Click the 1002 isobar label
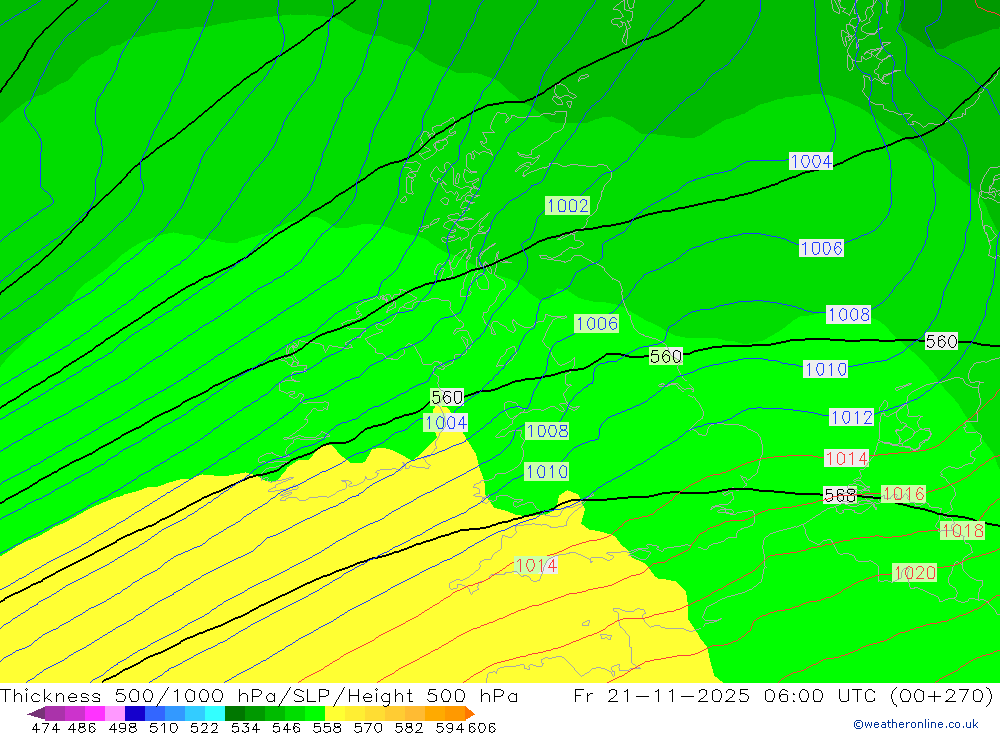Screen dimensions: 1000x733 (568, 205)
